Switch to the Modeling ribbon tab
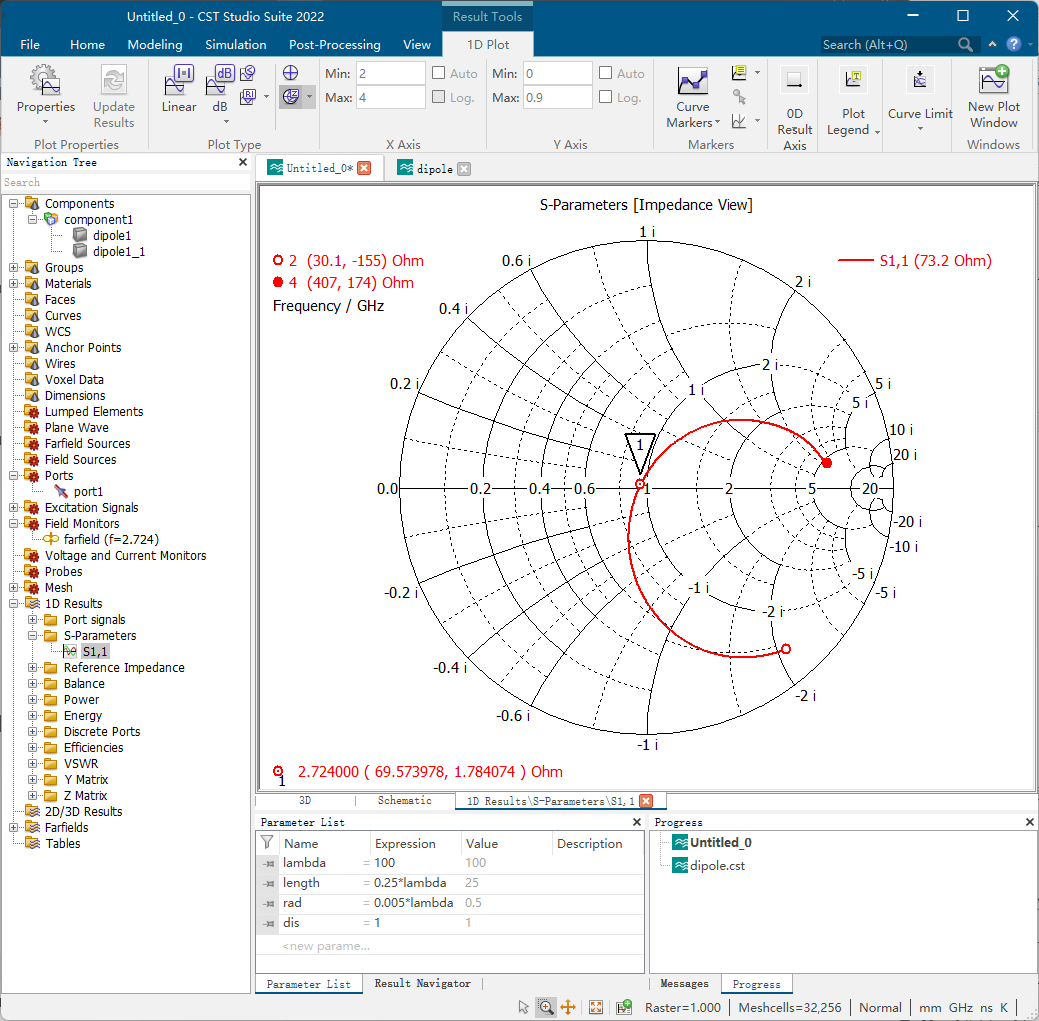 (x=154, y=44)
